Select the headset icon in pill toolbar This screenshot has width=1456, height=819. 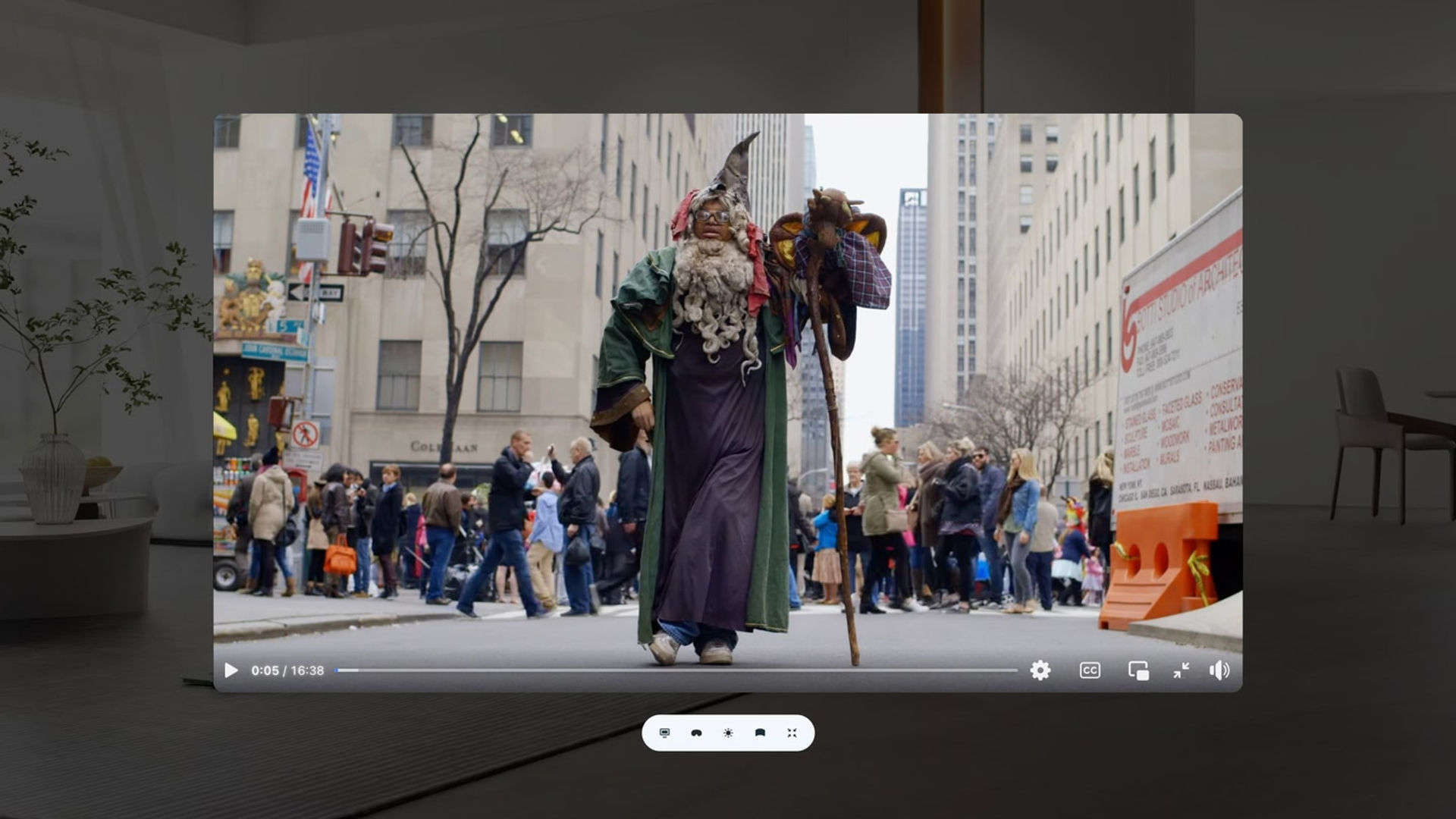tap(696, 733)
